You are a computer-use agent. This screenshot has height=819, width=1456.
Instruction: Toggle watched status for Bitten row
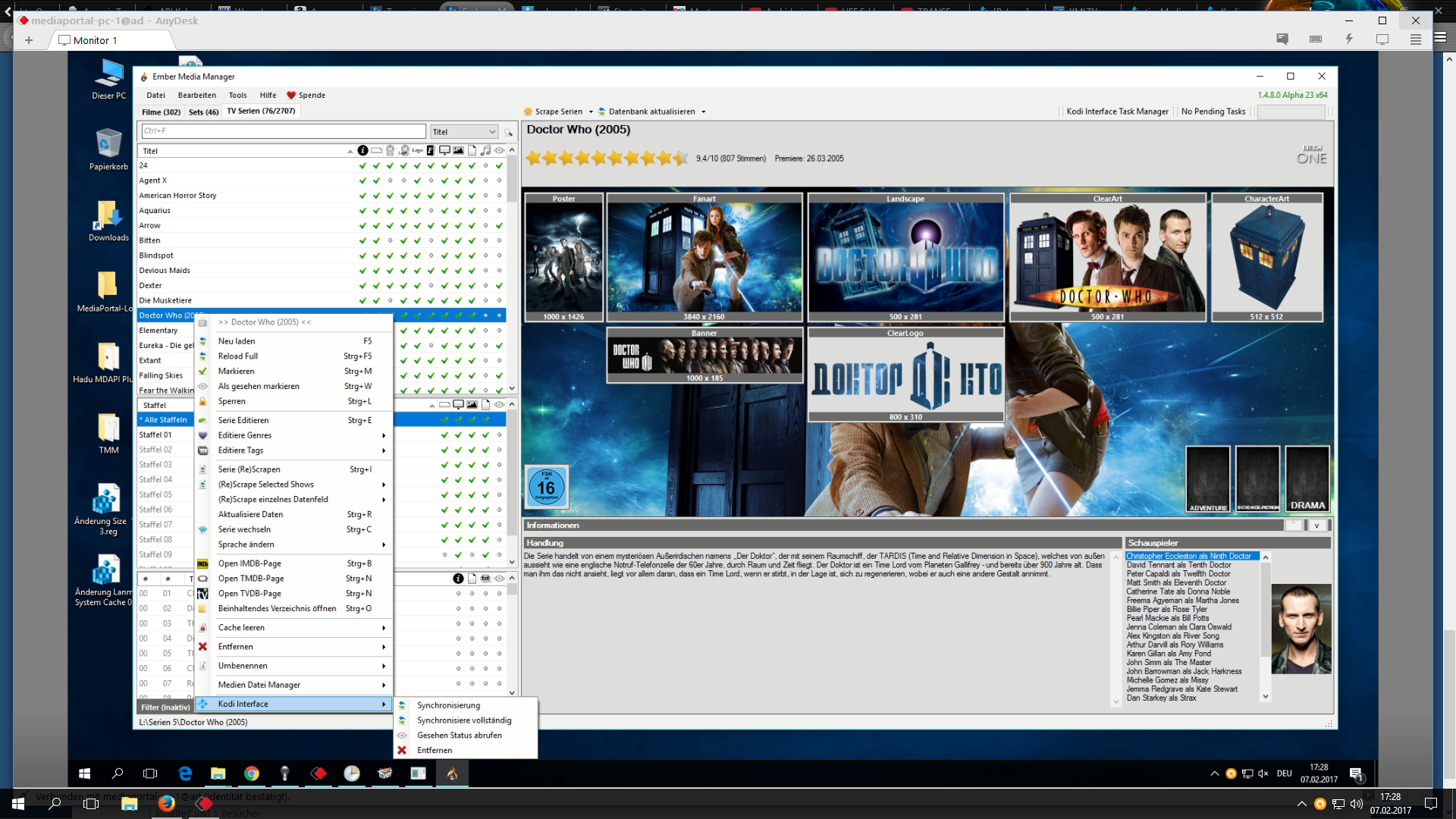(499, 240)
